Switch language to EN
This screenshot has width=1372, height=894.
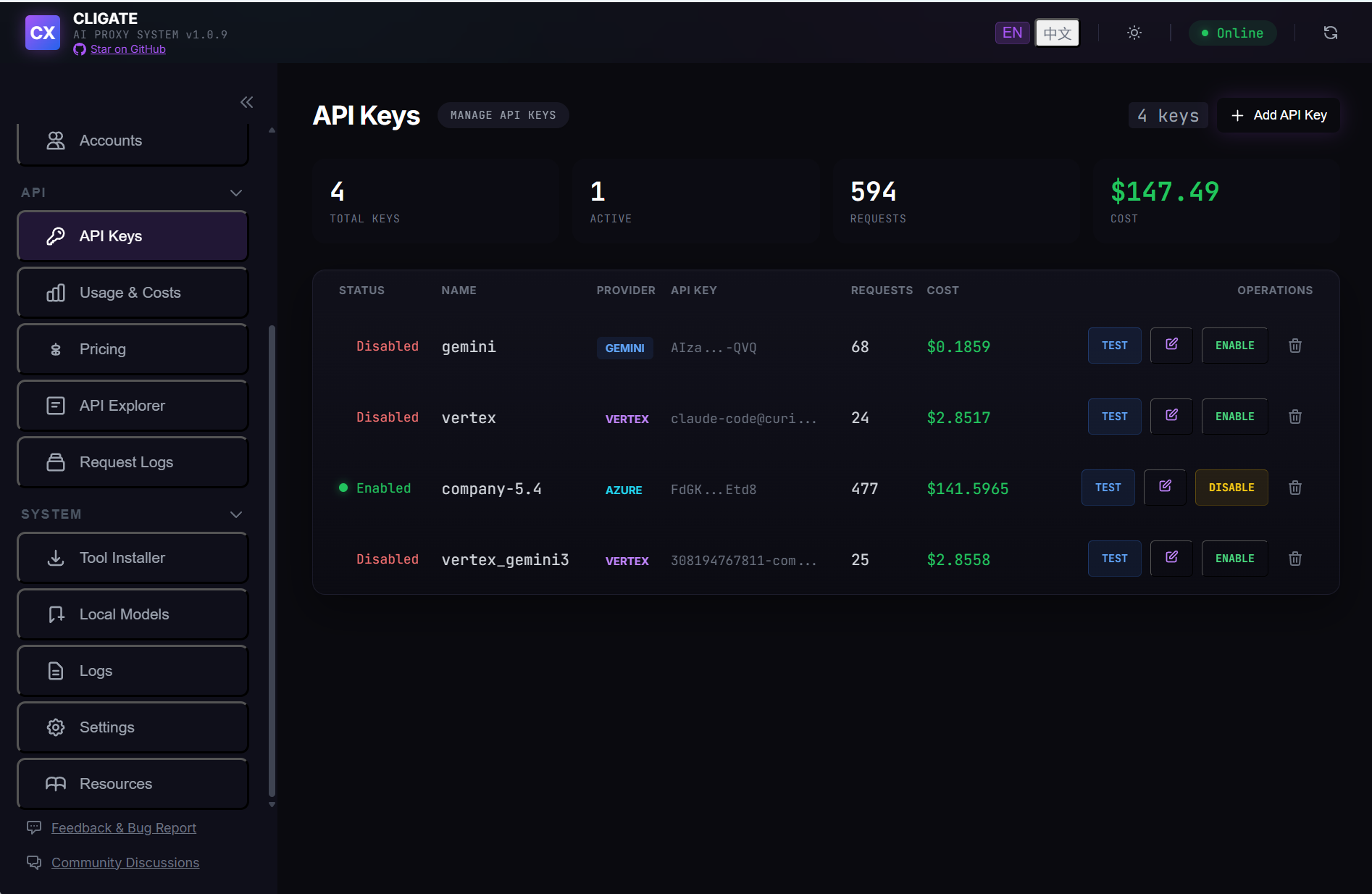[x=1012, y=33]
